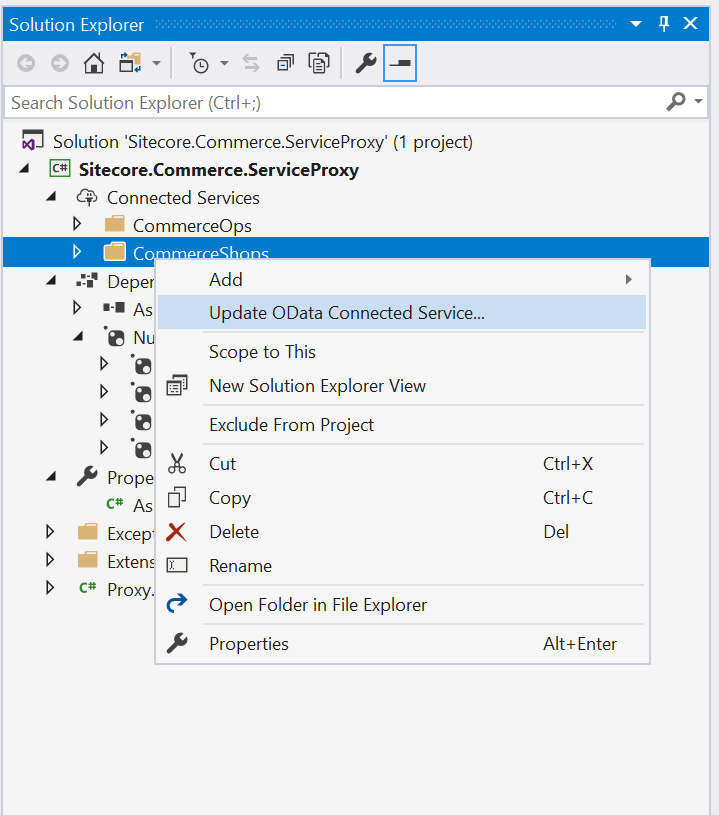This screenshot has height=815, width=719.
Task: Expand the CommerceShops folder
Action: (77, 252)
